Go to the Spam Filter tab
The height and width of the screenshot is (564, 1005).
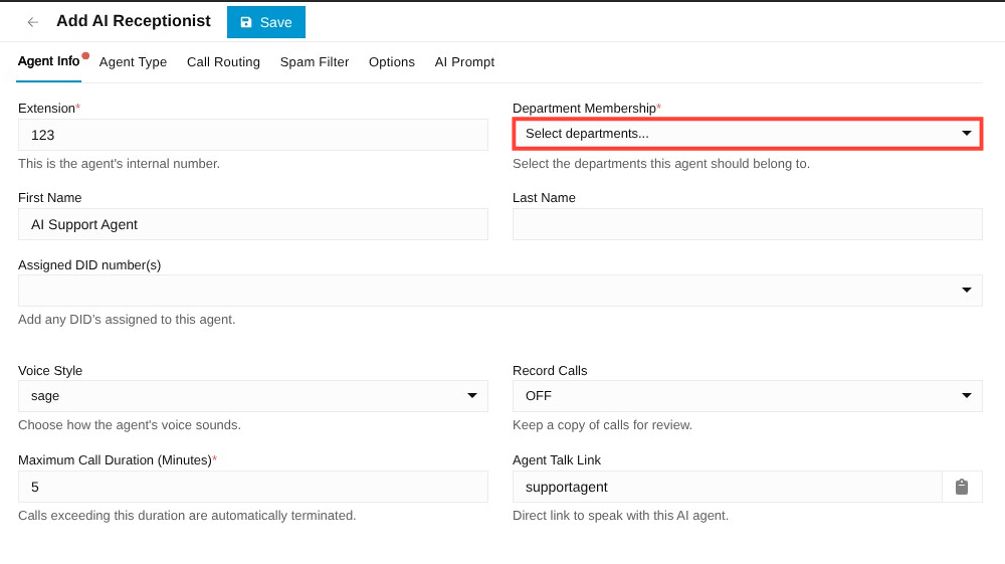coord(314,62)
